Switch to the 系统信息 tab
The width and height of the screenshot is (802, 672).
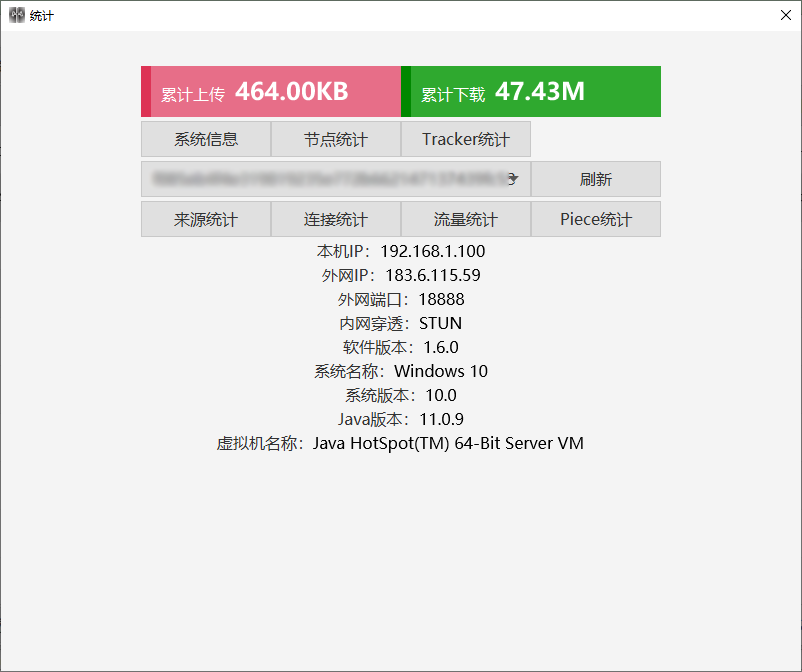tap(205, 139)
